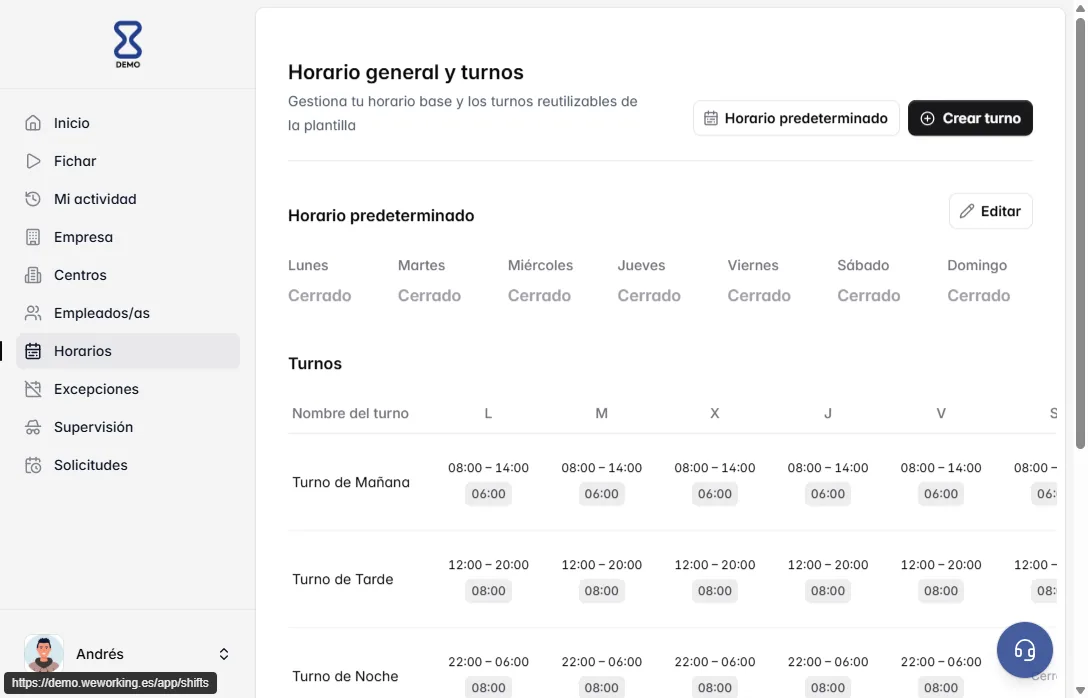Open Excepciones in the sidebar
Viewport: 1088px width, 698px height.
128,389
